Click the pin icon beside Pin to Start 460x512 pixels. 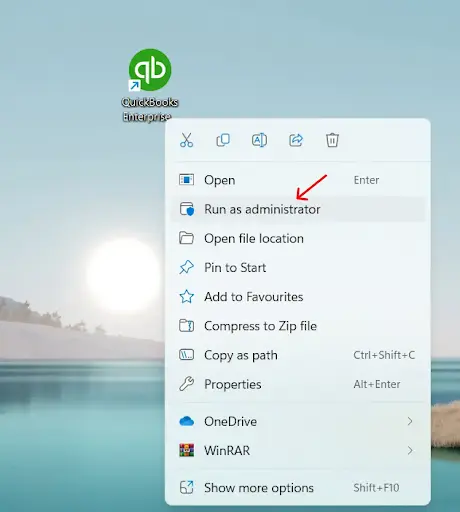click(186, 267)
